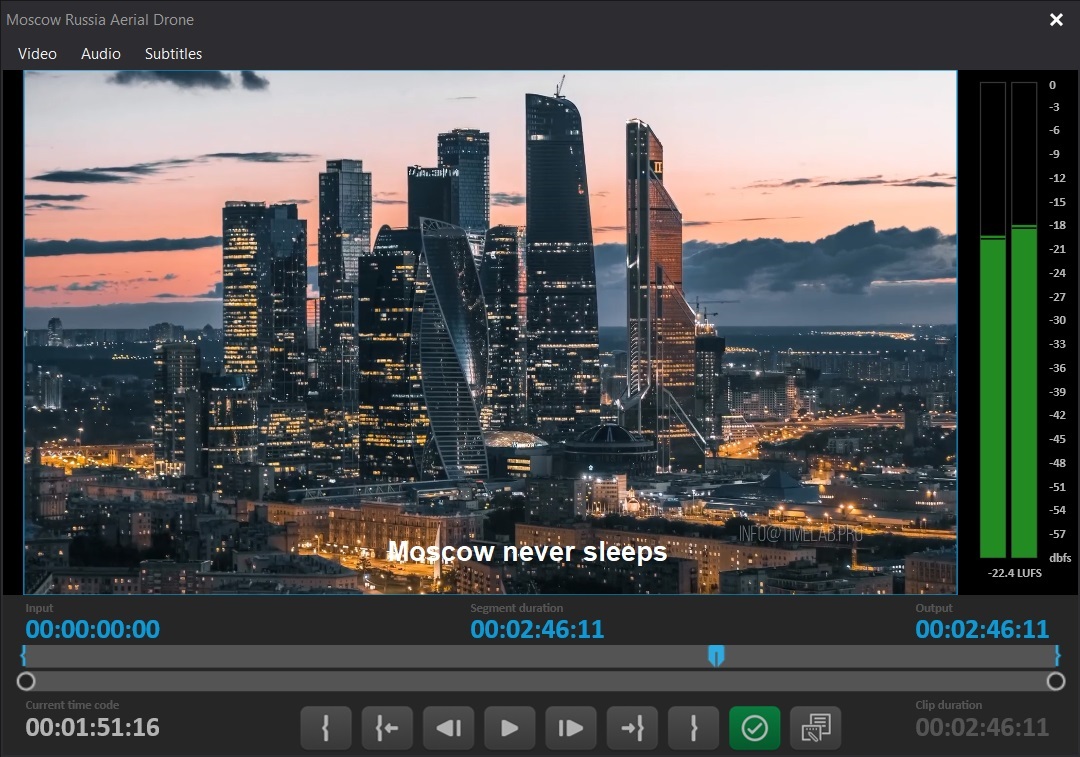1080x757 pixels.
Task: Open the Audio menu
Action: [101, 54]
